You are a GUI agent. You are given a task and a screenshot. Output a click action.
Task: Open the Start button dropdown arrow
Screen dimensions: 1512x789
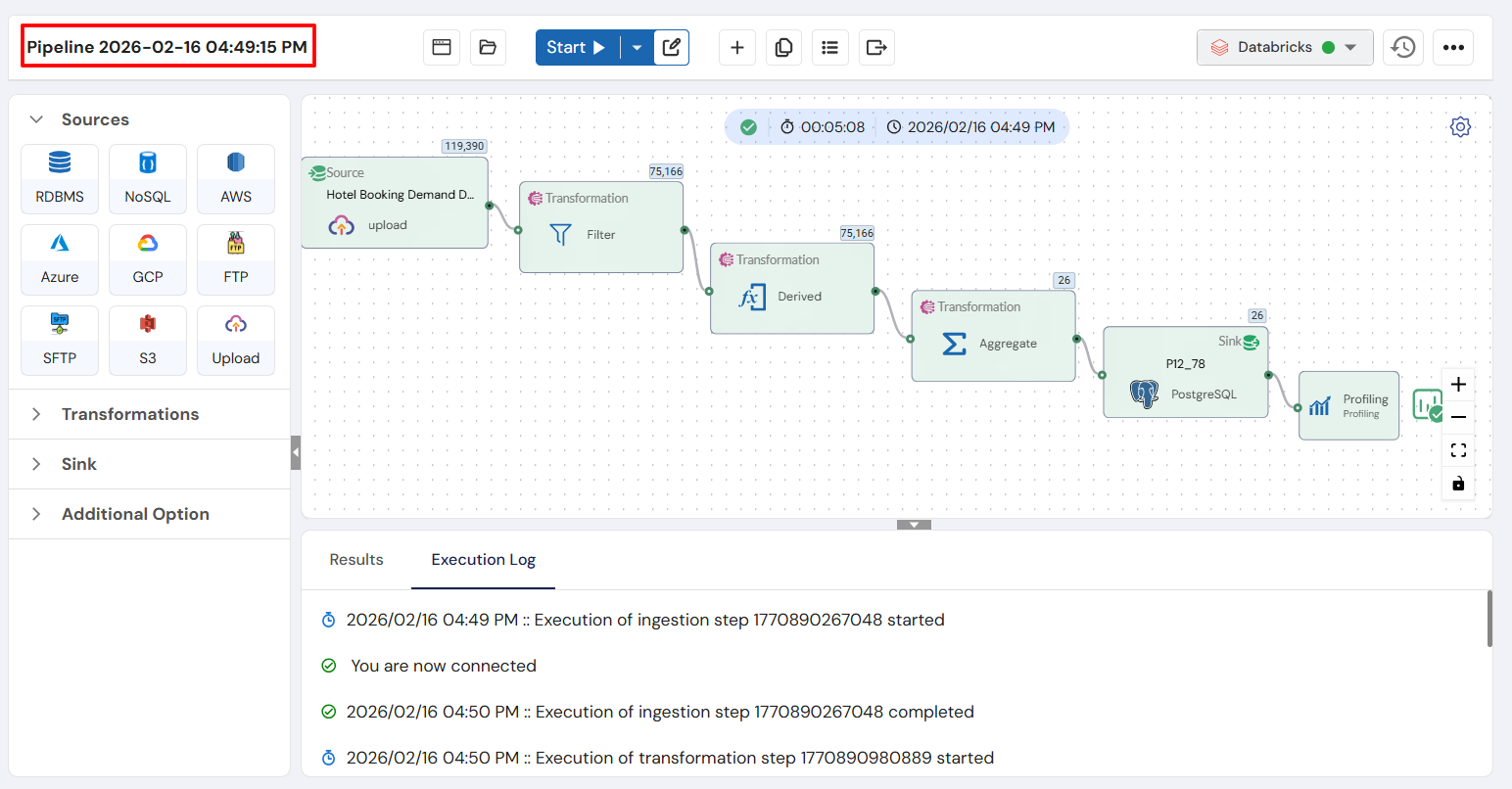pos(637,47)
